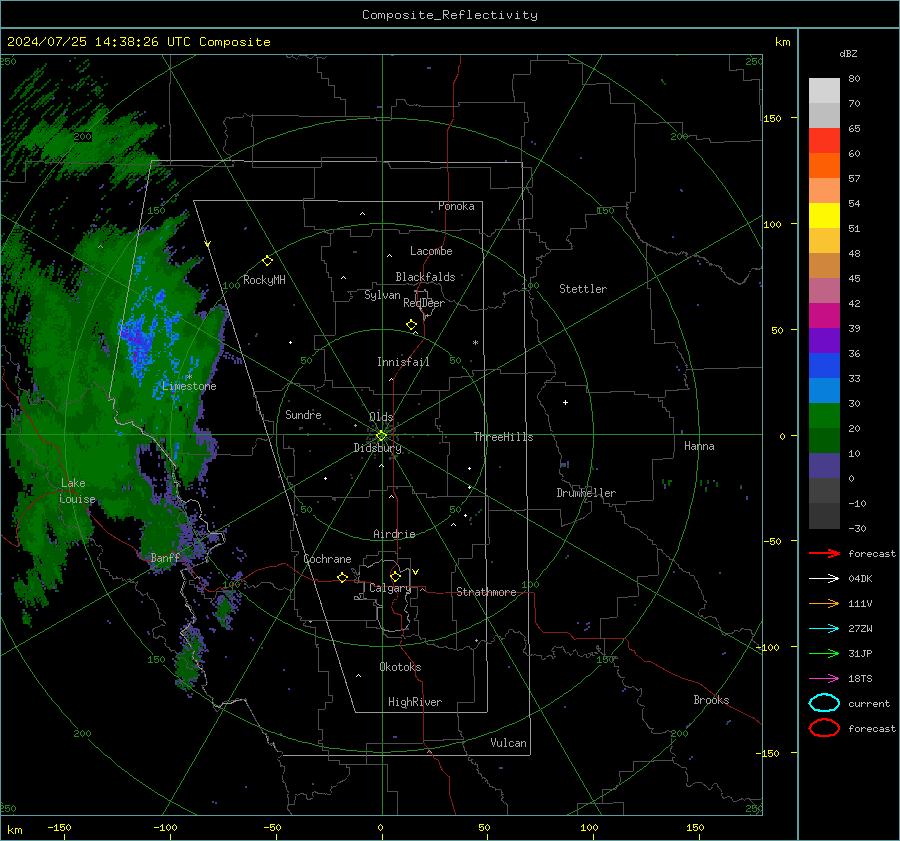Click the Lake Louise label
Viewport: 900px width, 841px height.
(x=77, y=491)
